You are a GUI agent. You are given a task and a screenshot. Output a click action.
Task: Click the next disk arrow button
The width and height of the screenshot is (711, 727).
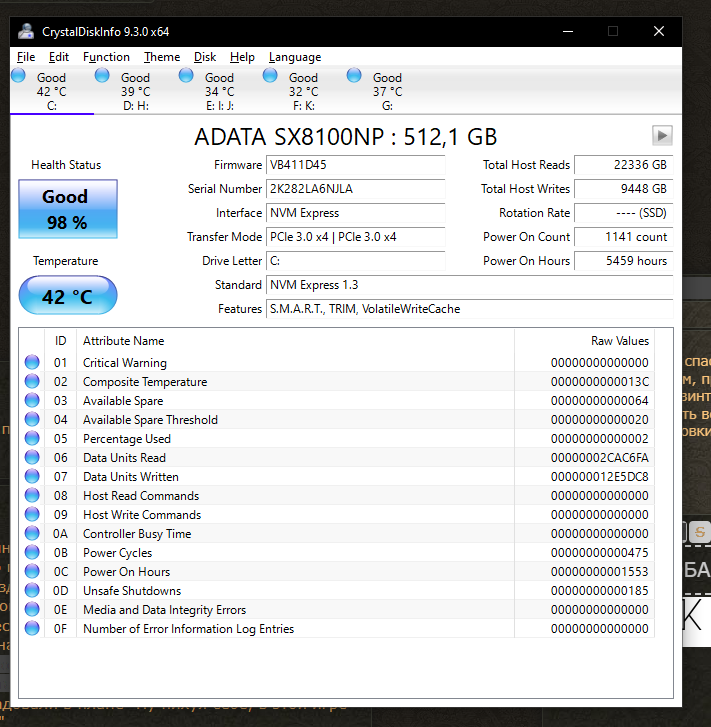(662, 136)
